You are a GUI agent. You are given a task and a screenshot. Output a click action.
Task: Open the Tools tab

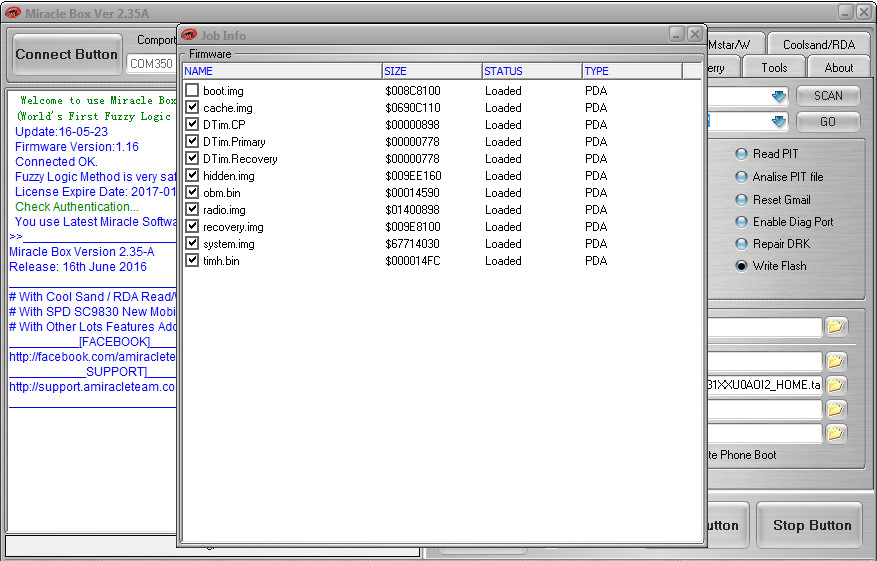[774, 68]
